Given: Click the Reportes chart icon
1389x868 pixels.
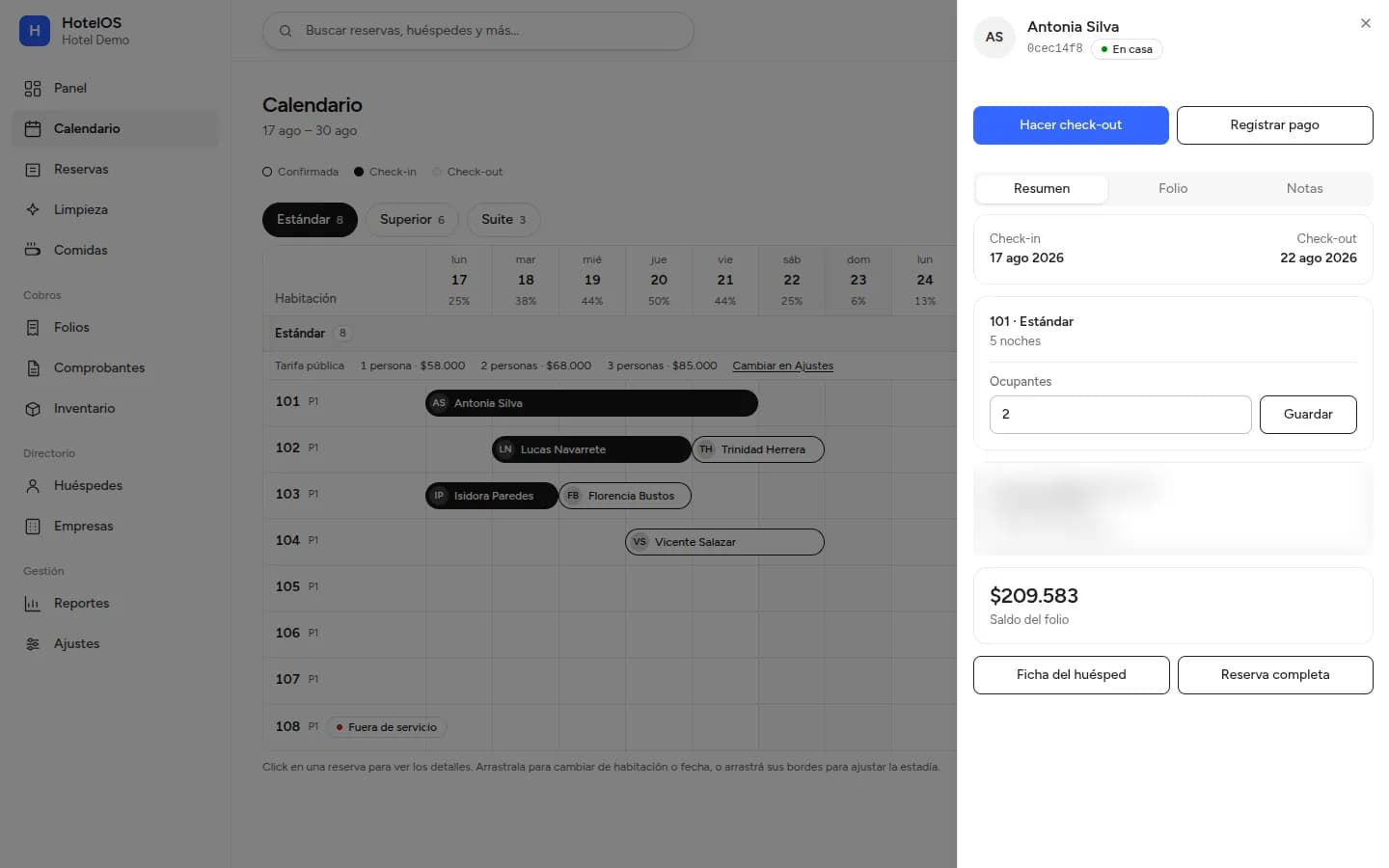Looking at the screenshot, I should (33, 604).
